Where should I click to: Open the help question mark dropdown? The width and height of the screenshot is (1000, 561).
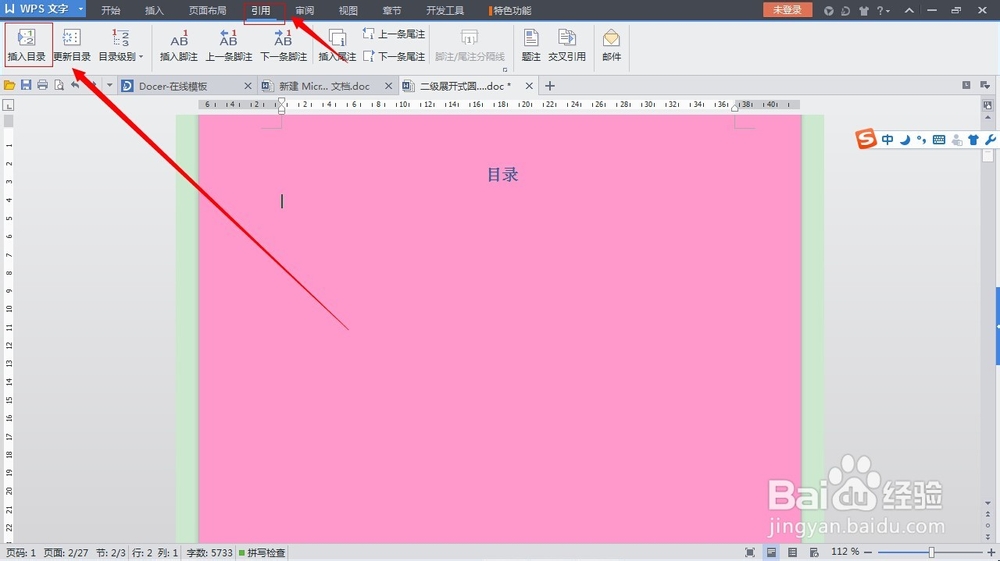pos(883,10)
